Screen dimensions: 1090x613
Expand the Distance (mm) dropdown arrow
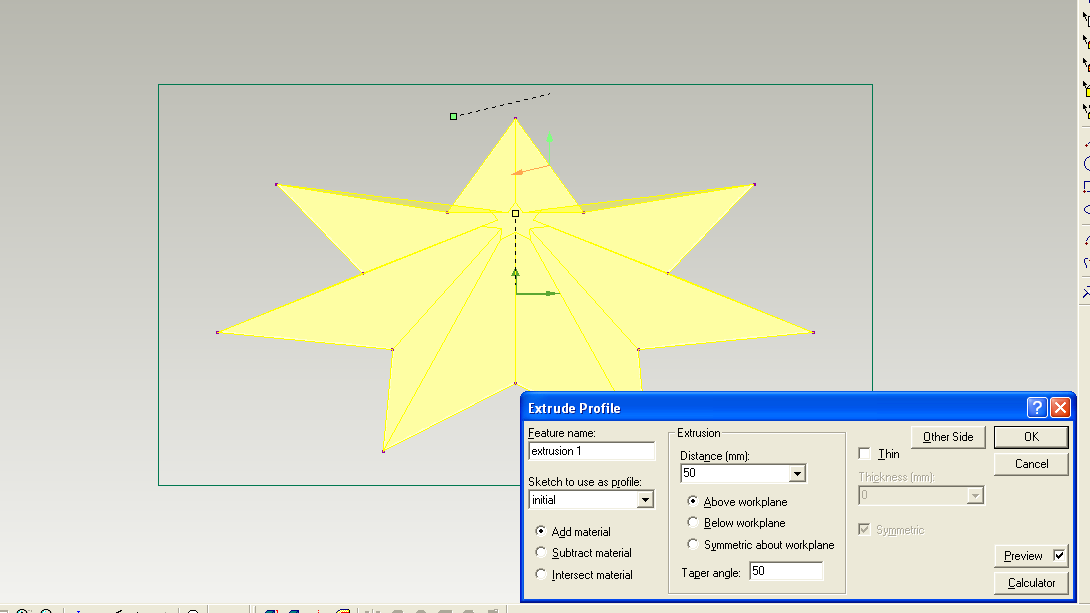[x=797, y=473]
